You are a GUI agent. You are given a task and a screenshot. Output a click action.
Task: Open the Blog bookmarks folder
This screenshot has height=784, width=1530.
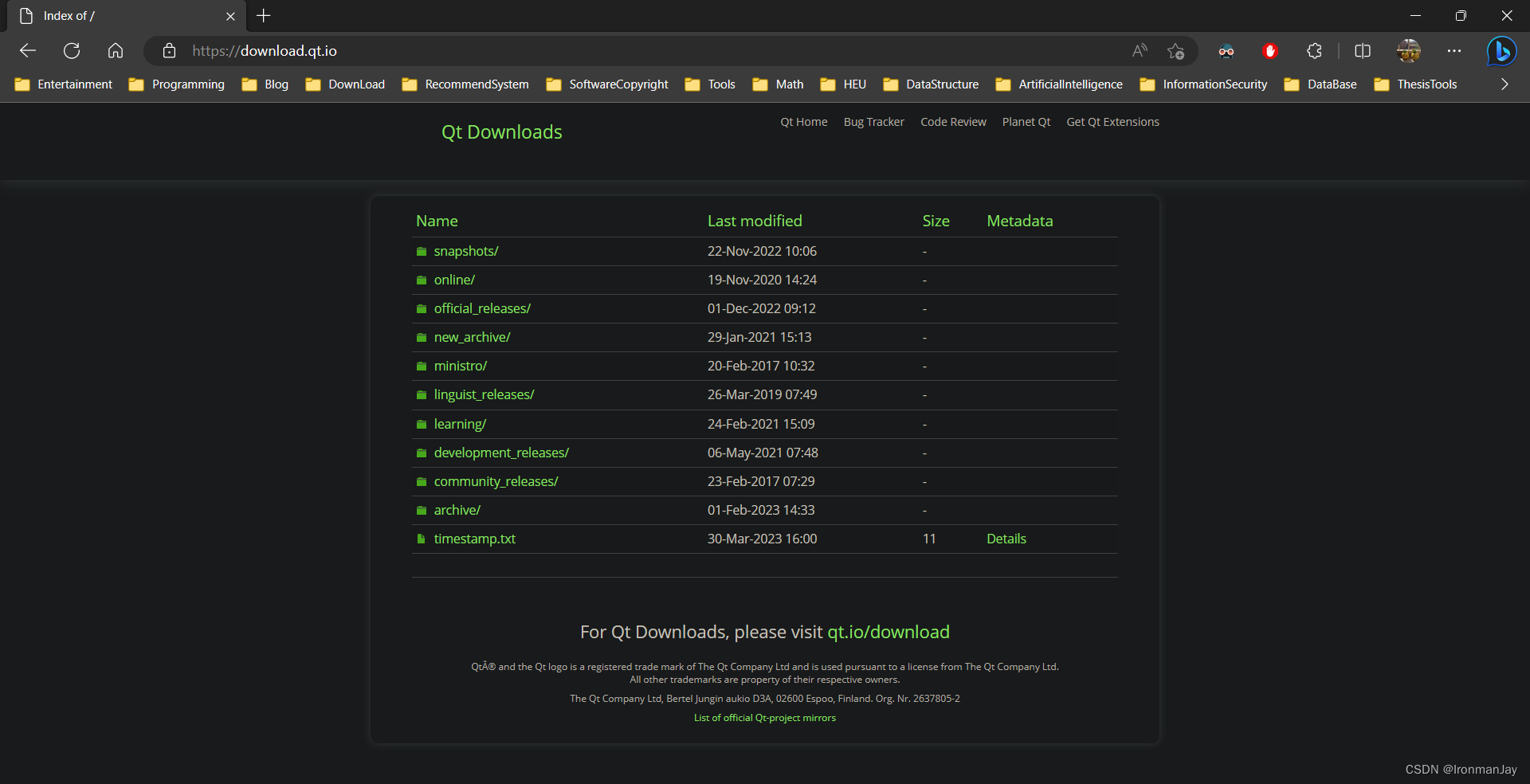(x=265, y=84)
